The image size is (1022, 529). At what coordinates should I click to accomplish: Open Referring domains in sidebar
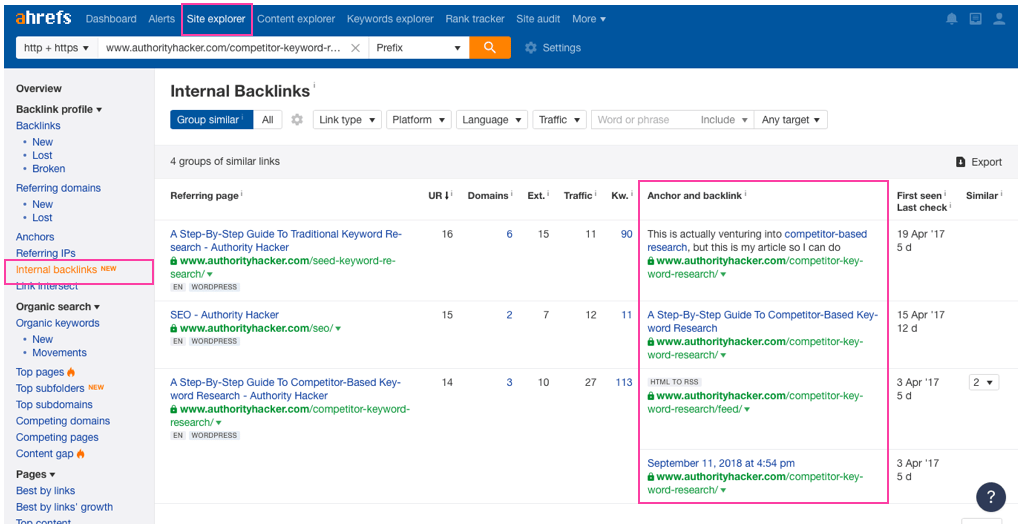(x=58, y=188)
